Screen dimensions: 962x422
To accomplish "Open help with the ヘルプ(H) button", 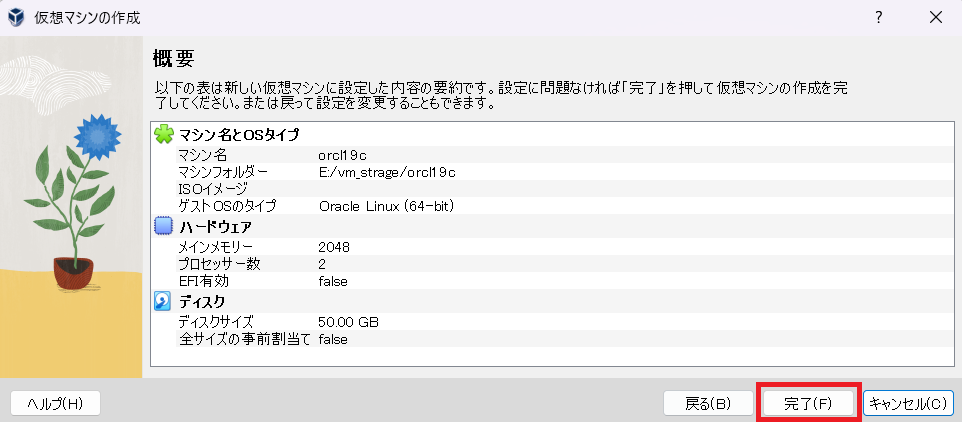I will (55, 404).
